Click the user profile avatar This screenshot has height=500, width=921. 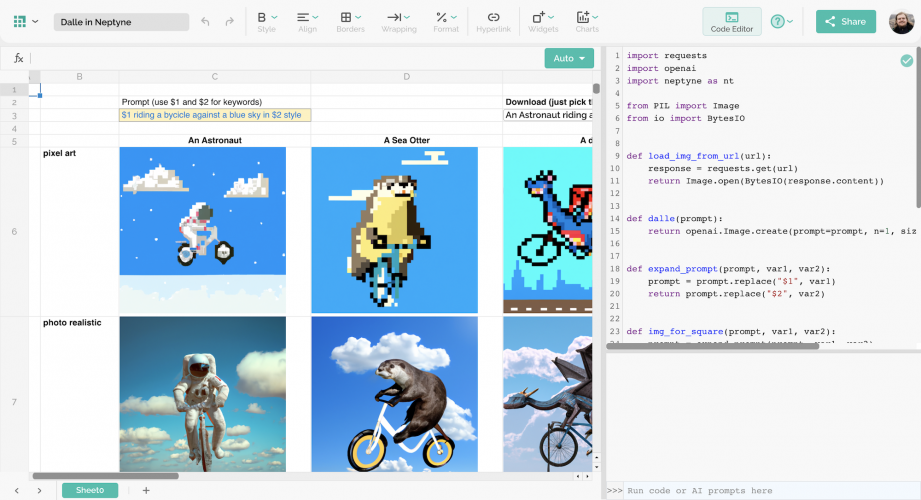click(900, 21)
